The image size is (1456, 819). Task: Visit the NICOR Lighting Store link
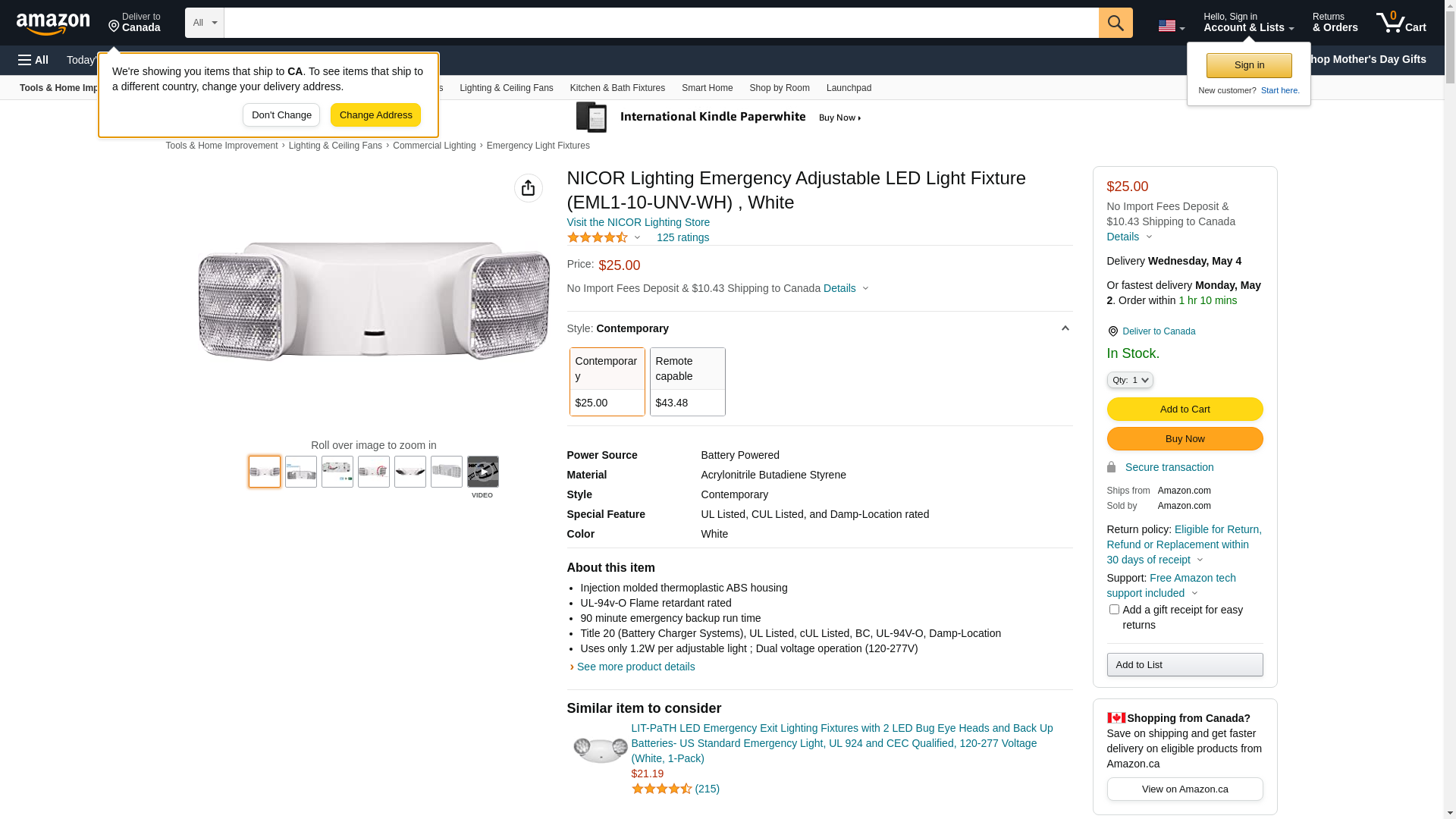[638, 222]
